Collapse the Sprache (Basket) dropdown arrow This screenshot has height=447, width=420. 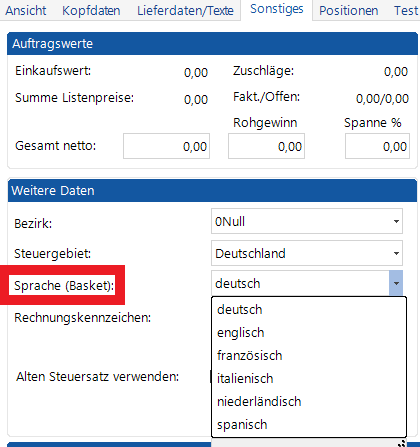click(396, 283)
